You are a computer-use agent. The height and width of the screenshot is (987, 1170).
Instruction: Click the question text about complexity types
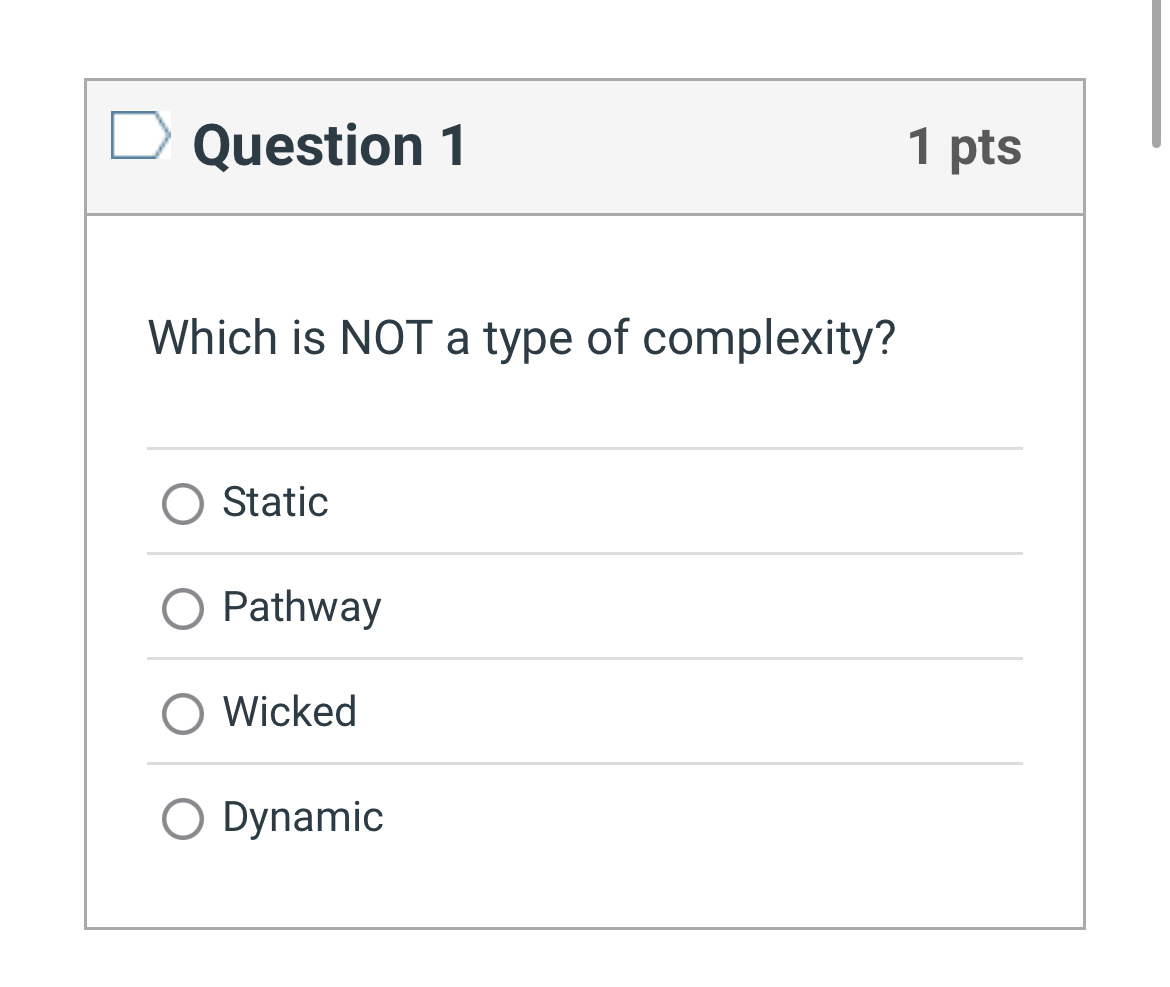pos(521,337)
